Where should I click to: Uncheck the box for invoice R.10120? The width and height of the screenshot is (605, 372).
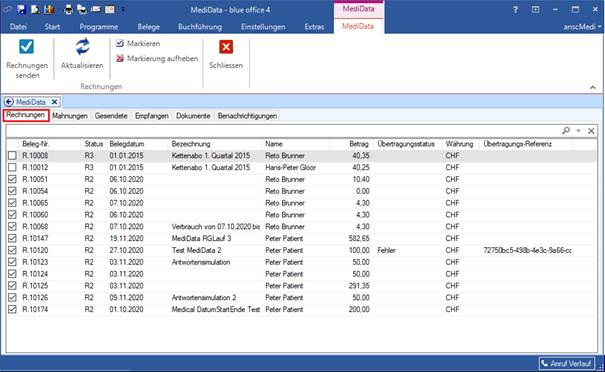pyautogui.click(x=12, y=250)
